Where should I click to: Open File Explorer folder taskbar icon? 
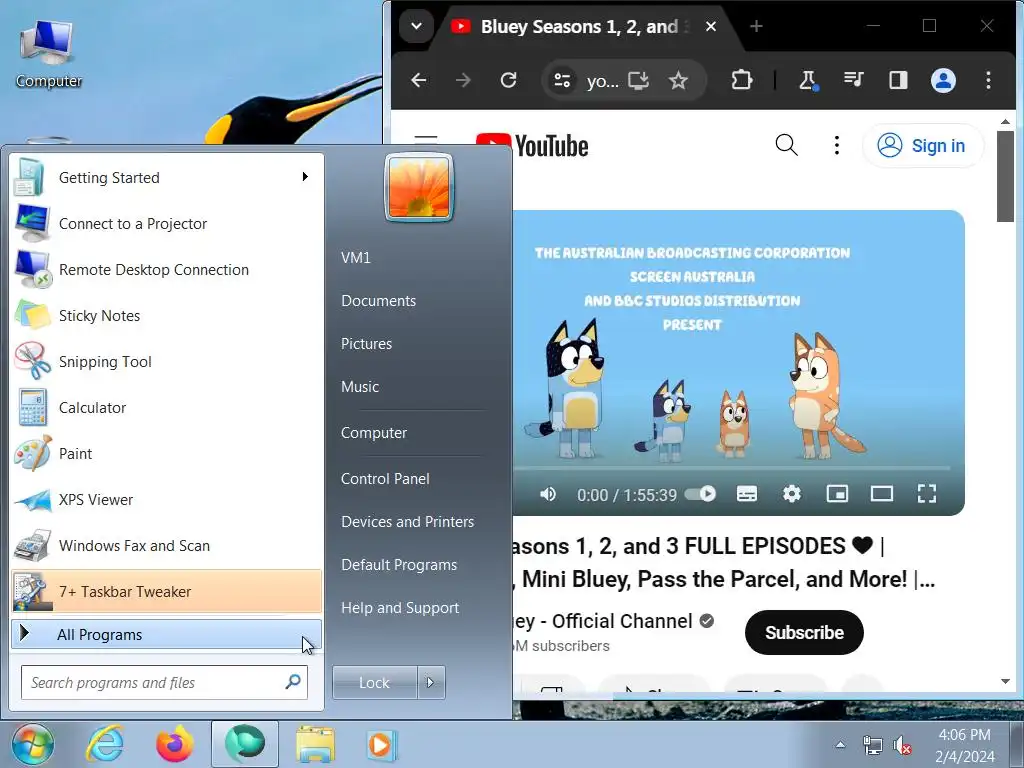[315, 744]
